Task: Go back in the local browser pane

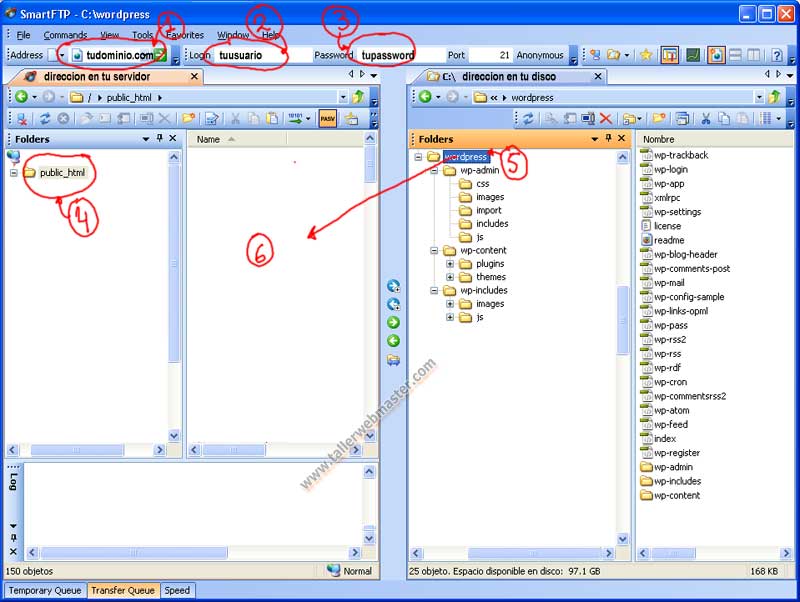Action: pyautogui.click(x=425, y=96)
